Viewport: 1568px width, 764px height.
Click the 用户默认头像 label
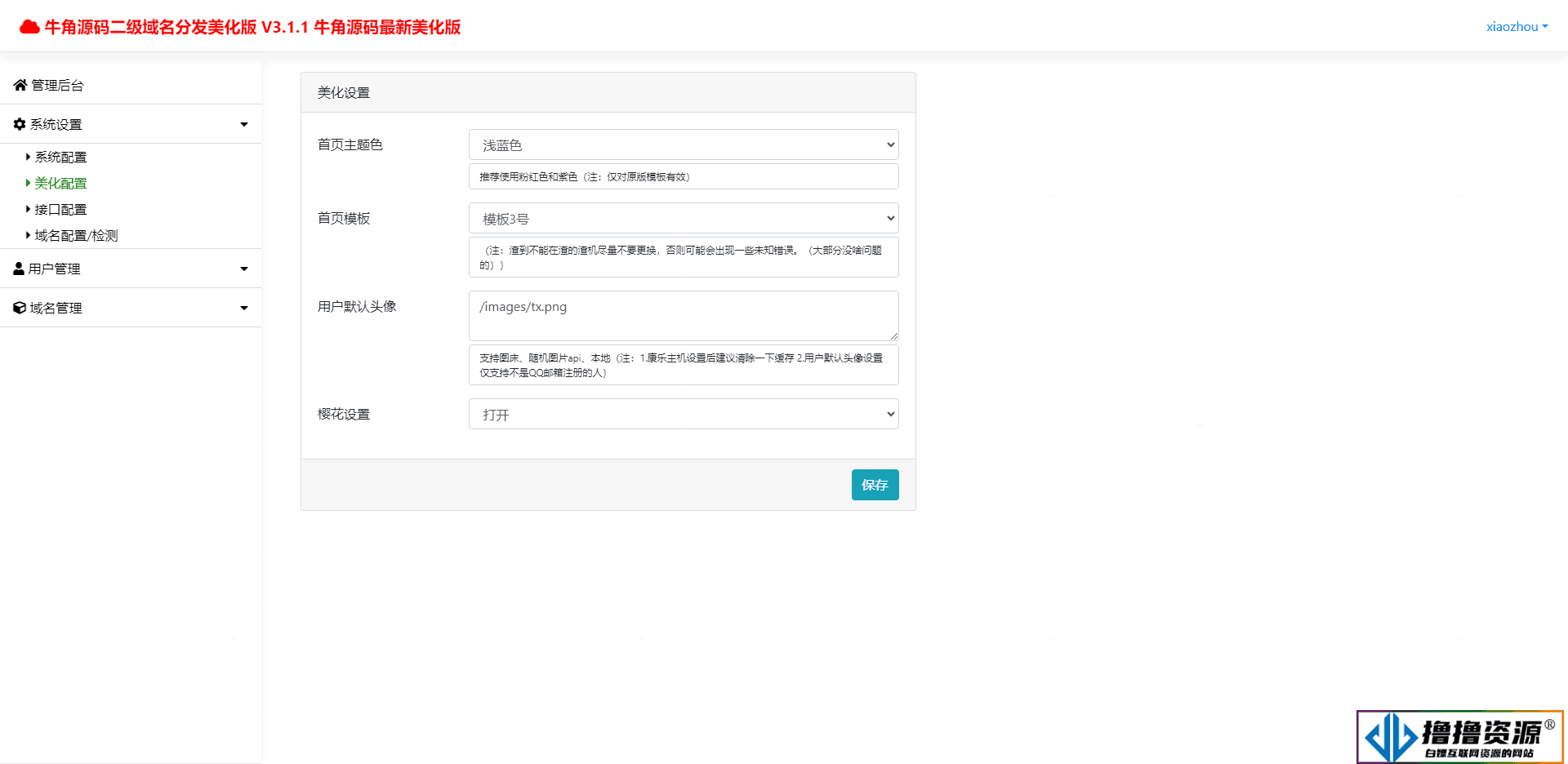[357, 306]
